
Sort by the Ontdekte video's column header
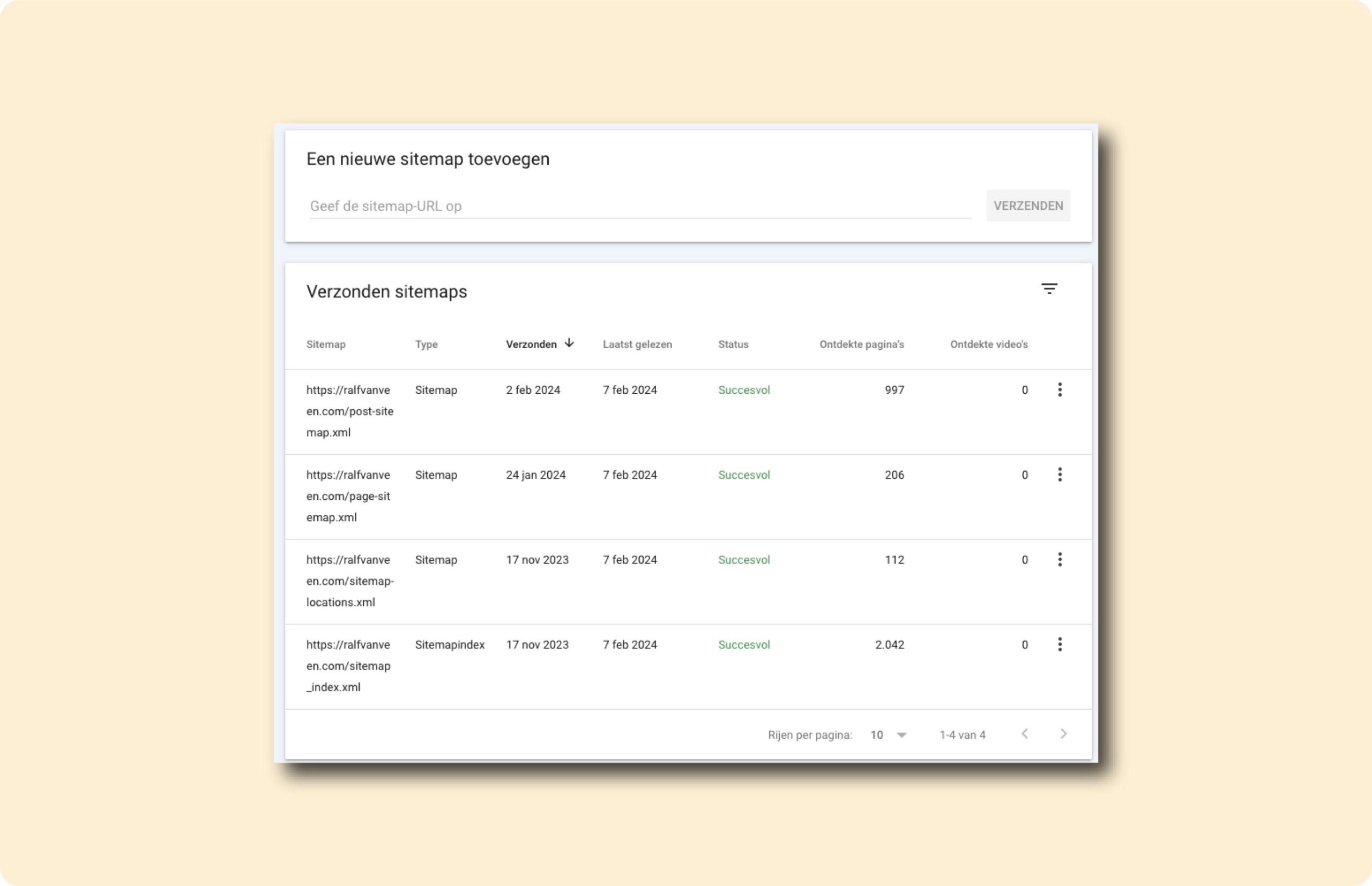coord(989,344)
